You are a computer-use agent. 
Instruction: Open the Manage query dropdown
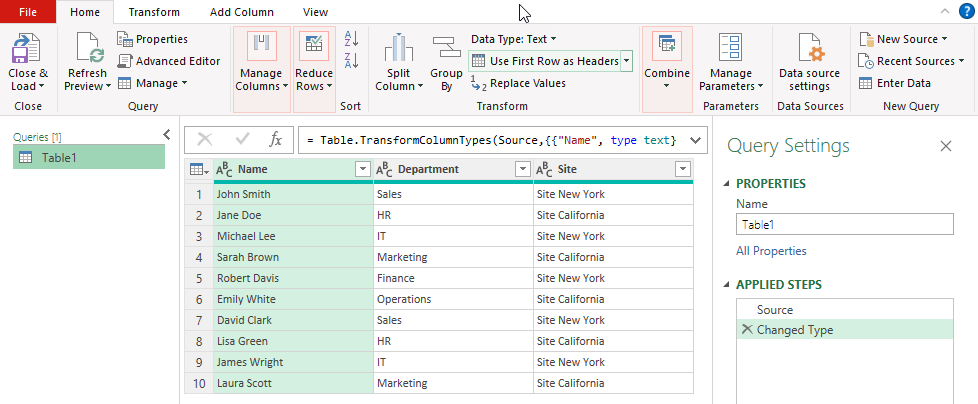(152, 83)
